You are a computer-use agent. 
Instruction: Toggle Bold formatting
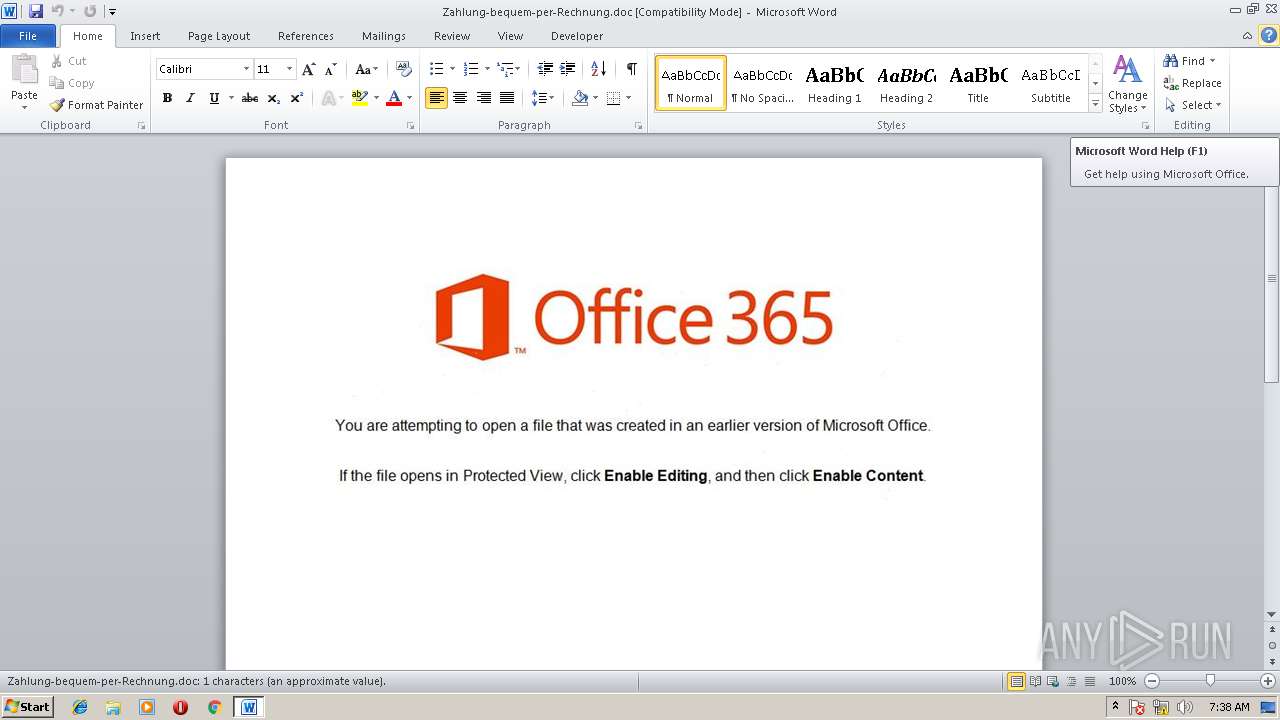tap(167, 98)
